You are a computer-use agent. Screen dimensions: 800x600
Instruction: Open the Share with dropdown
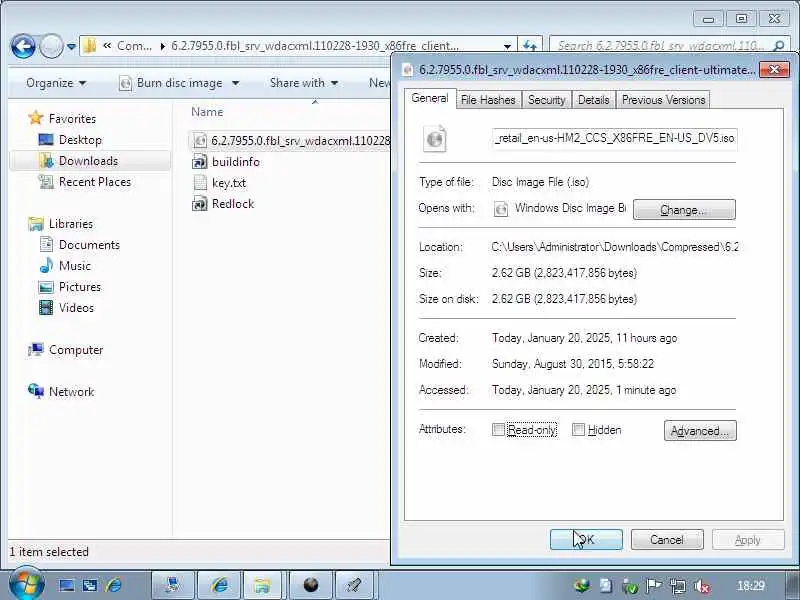click(304, 83)
